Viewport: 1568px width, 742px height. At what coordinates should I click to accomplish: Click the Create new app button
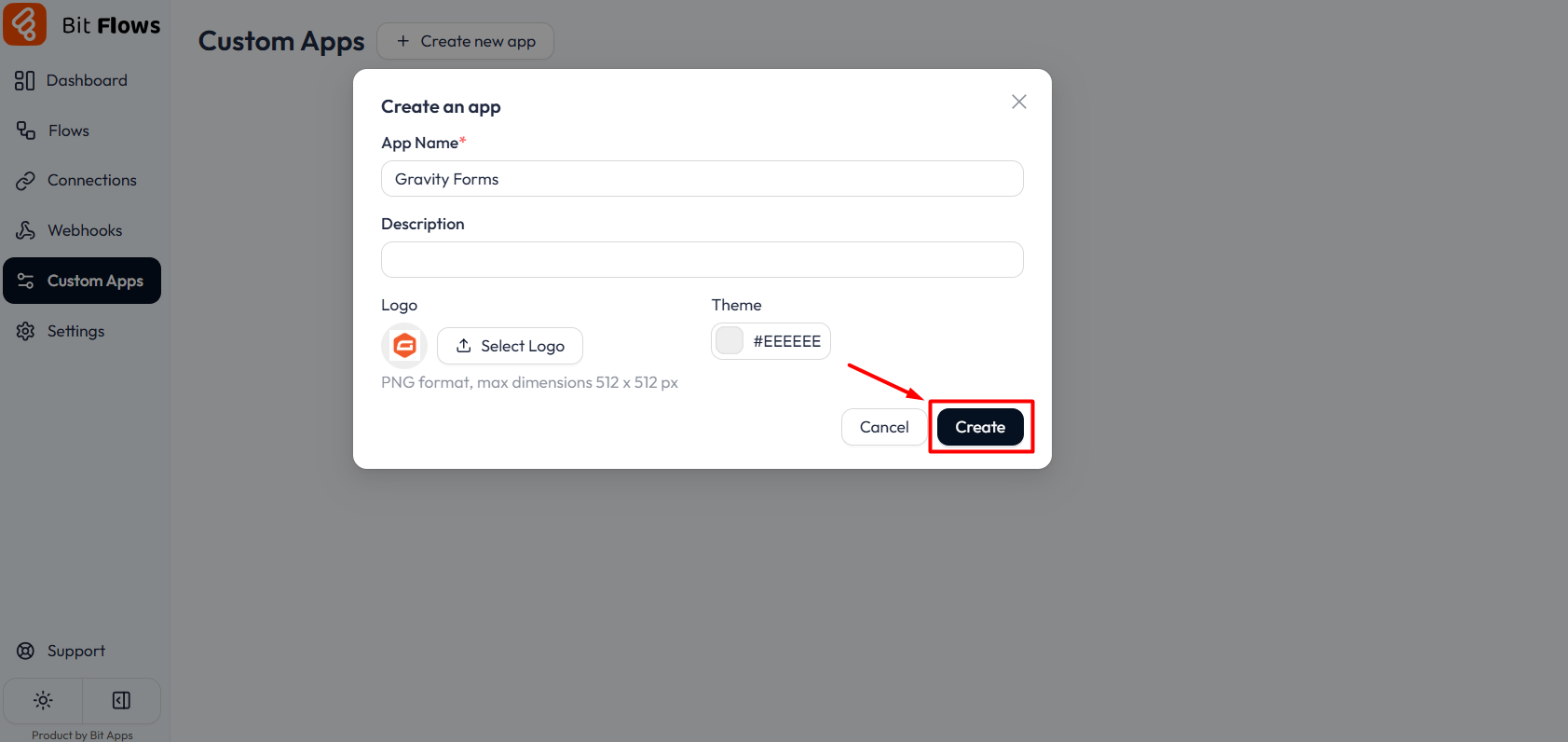click(x=465, y=41)
